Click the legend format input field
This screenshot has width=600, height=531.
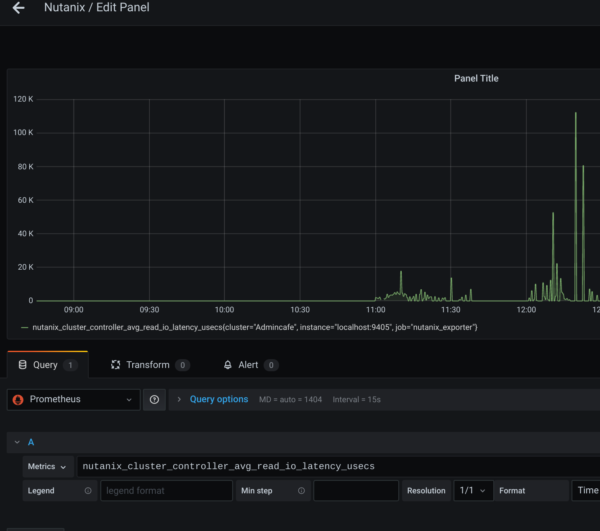(166, 490)
